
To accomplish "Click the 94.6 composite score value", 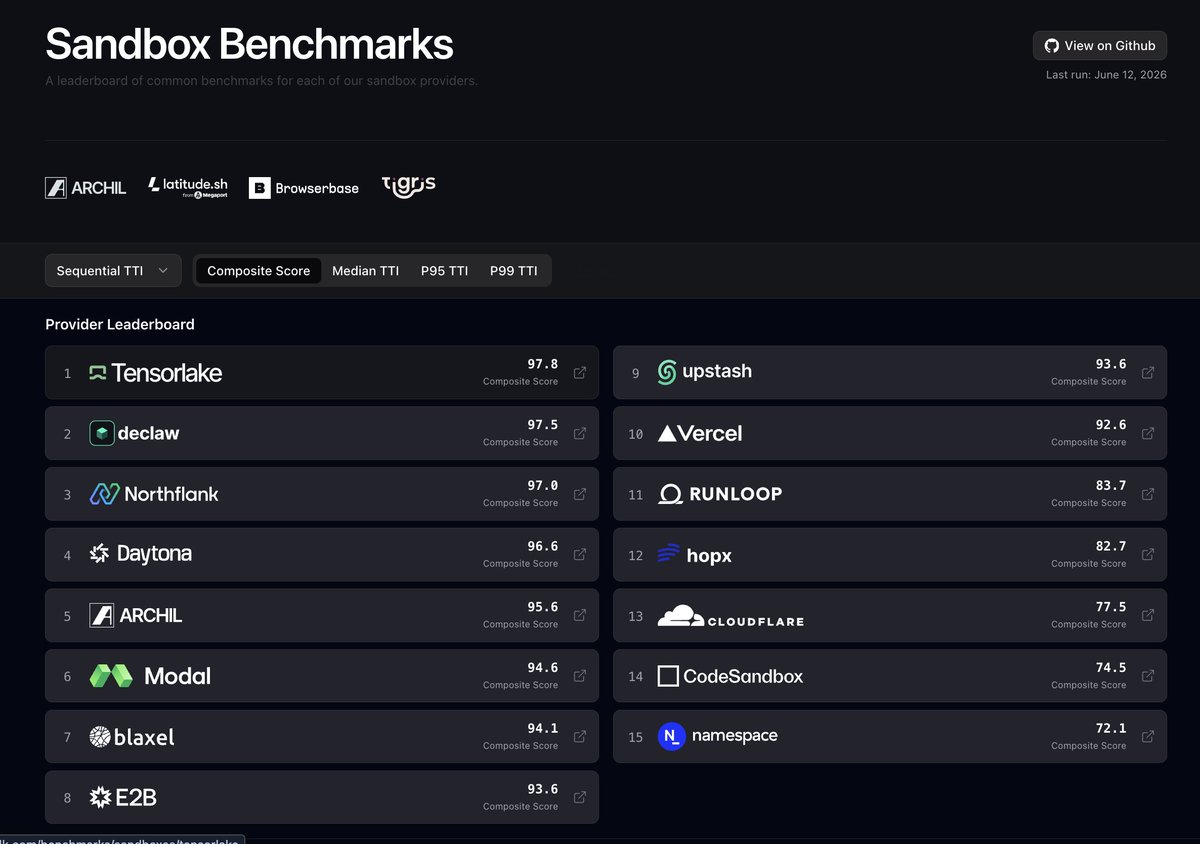I will point(543,668).
